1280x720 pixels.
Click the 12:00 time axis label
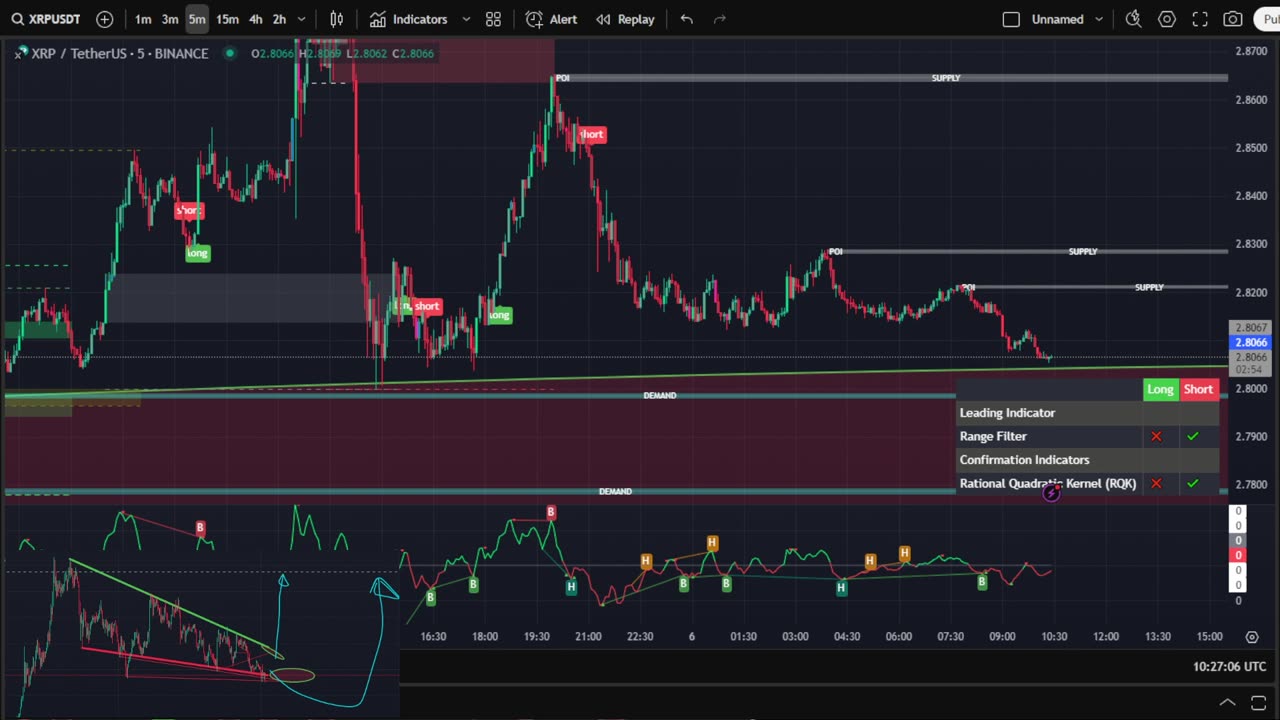click(x=1106, y=637)
